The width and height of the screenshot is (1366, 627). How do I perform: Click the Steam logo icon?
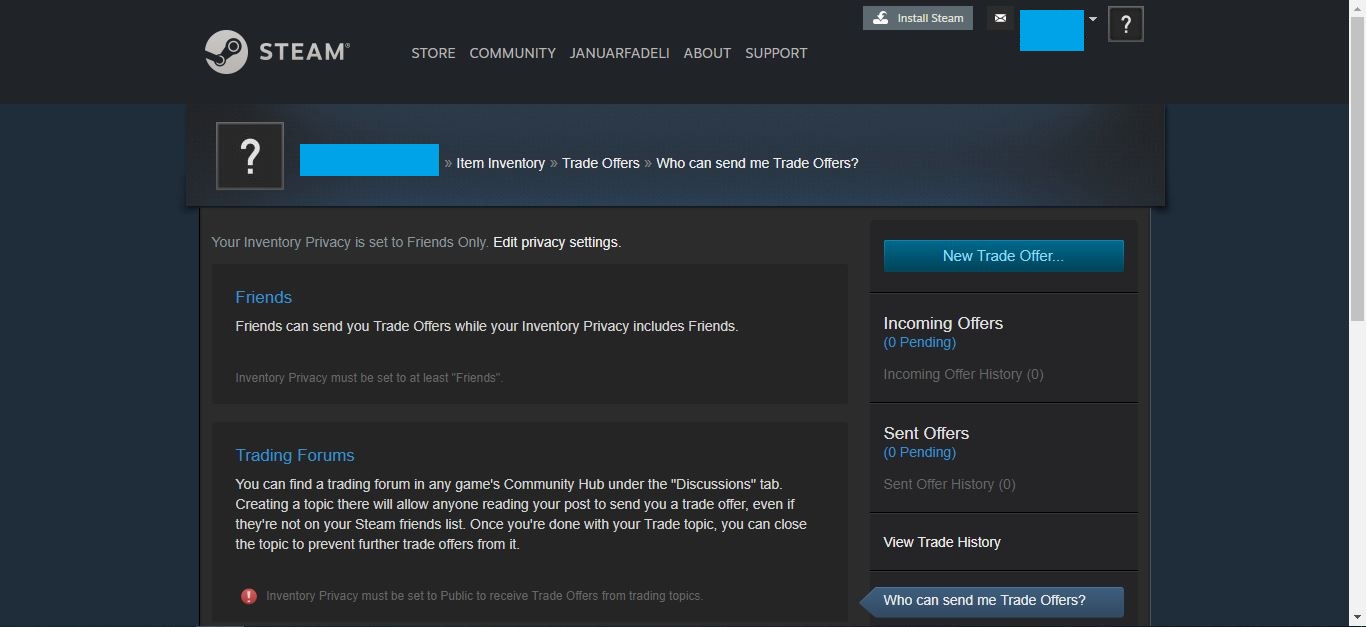click(x=227, y=52)
